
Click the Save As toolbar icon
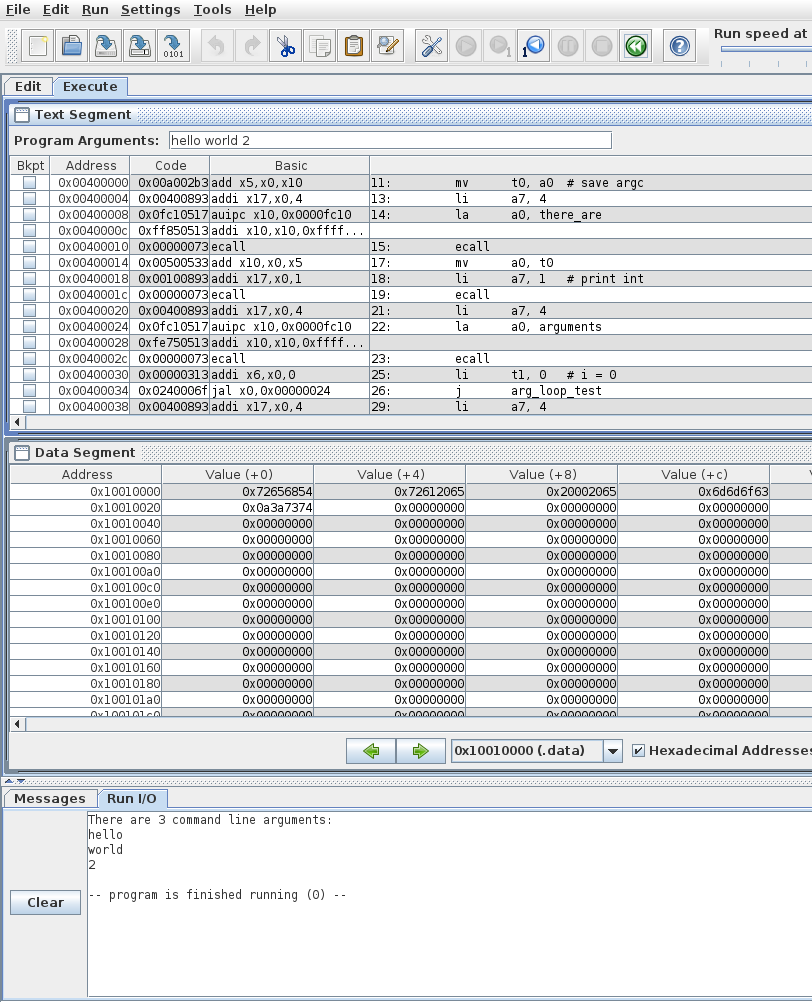(x=139, y=46)
